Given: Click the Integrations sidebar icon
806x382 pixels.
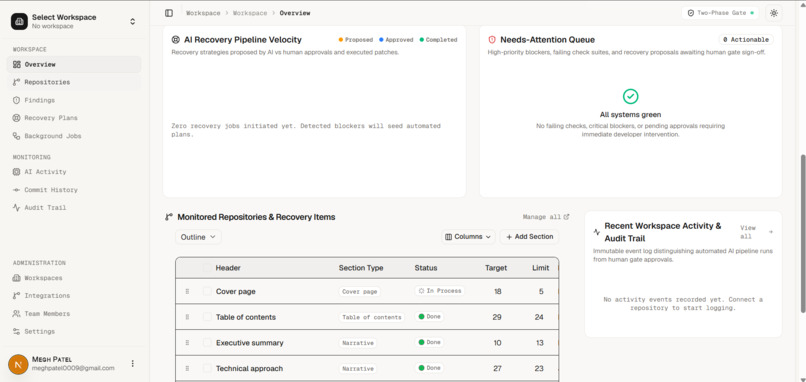Looking at the screenshot, I should 16,296.
